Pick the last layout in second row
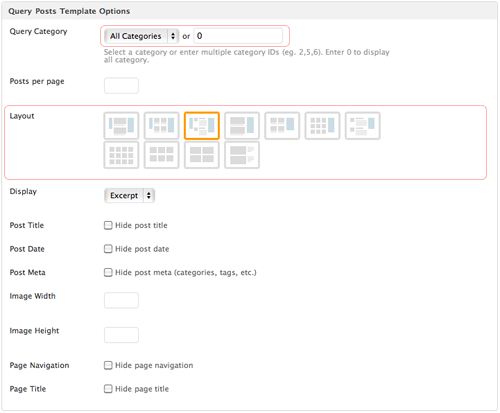The image size is (500, 413). [242, 155]
